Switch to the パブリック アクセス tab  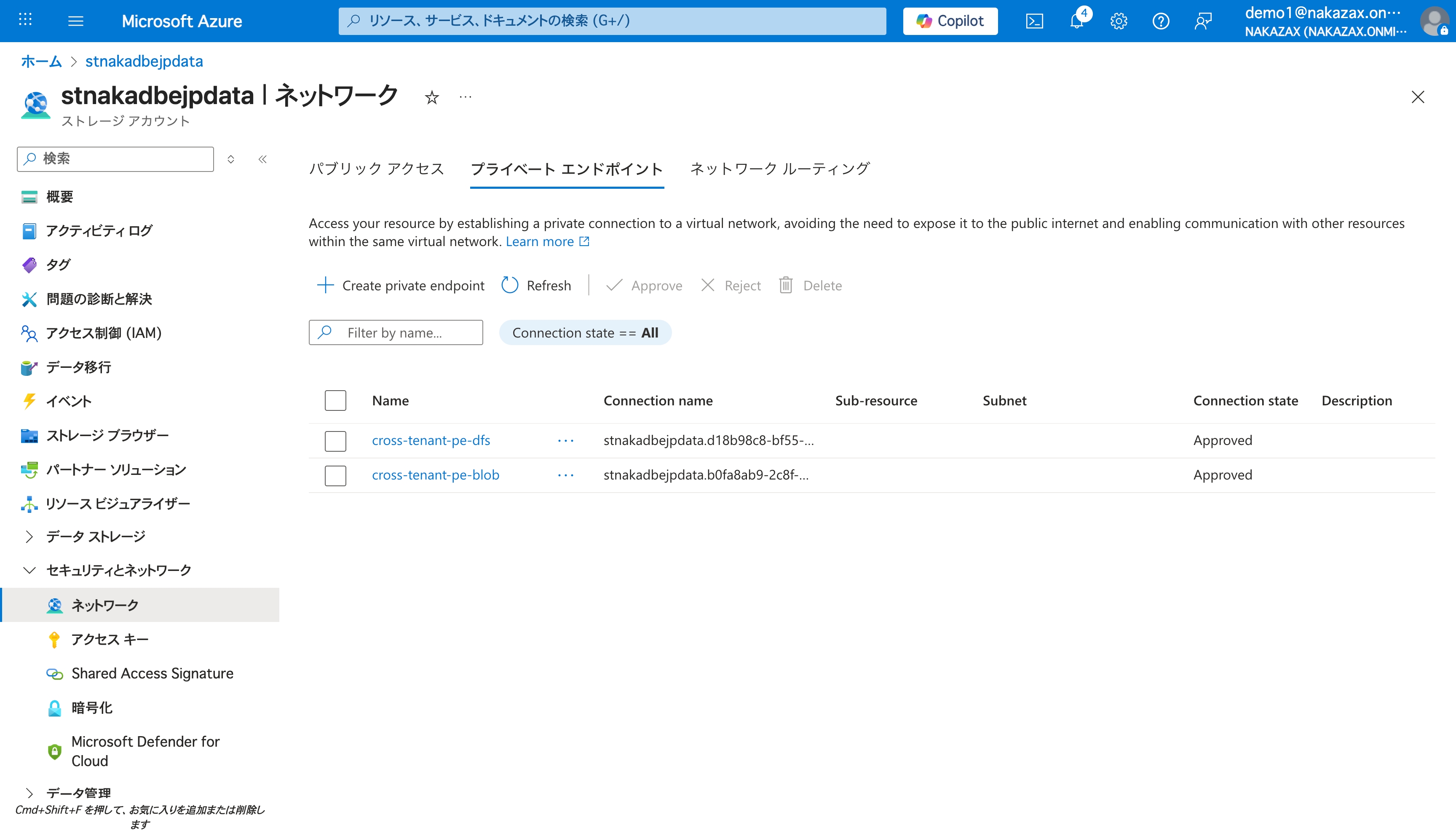coord(377,169)
